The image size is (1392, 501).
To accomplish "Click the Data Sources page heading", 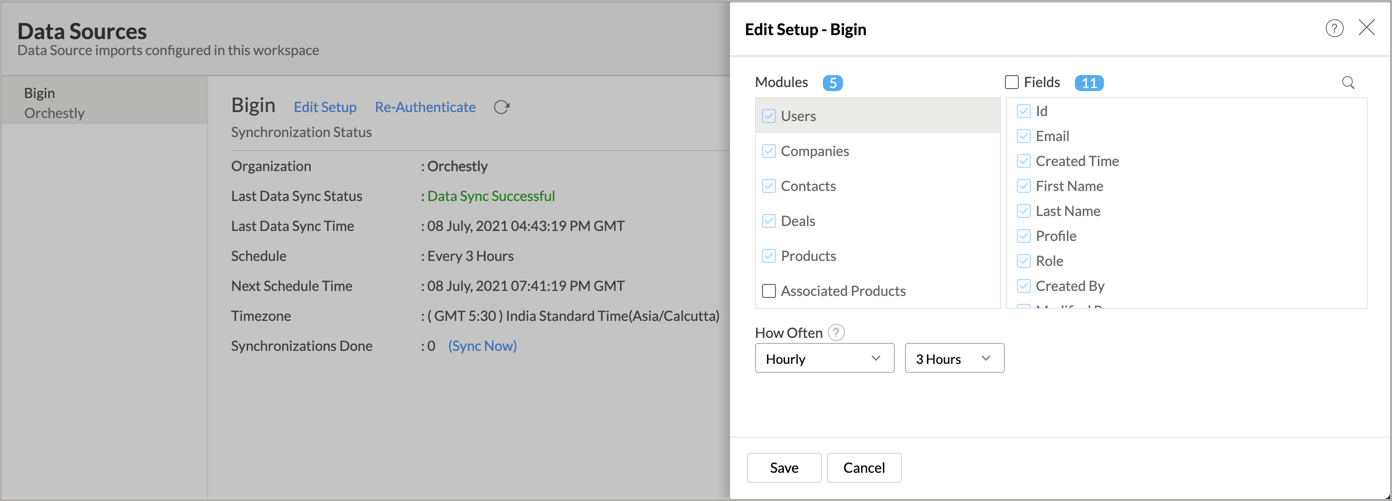I will coord(82,31).
